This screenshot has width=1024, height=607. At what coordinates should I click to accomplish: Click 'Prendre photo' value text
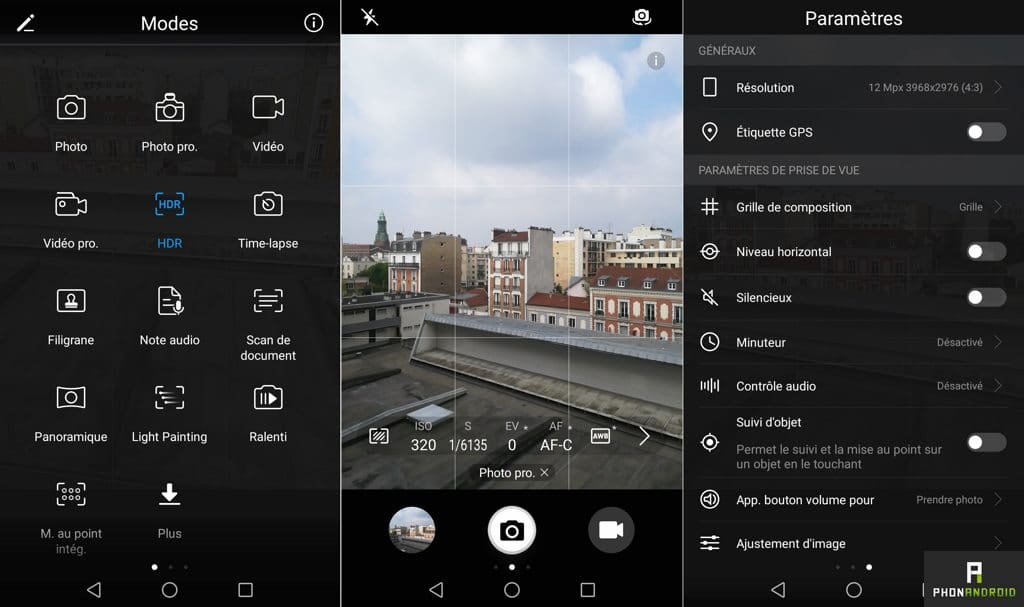[x=949, y=500]
